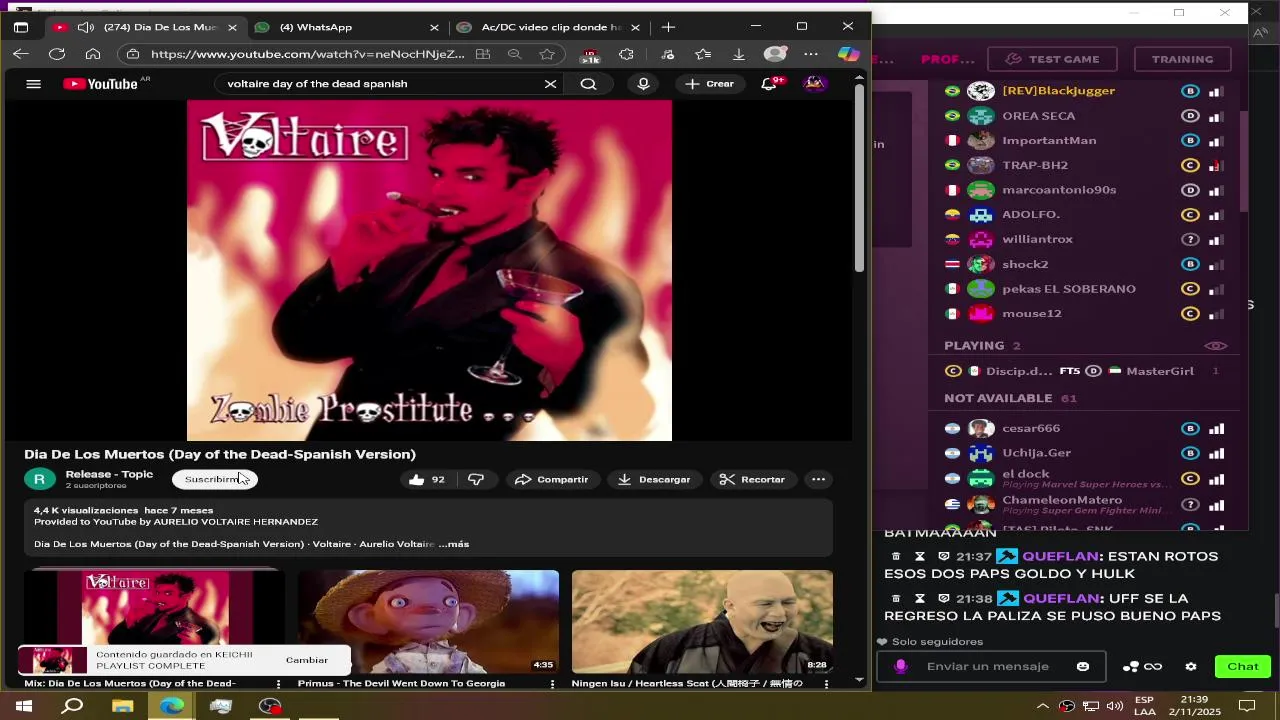Clear the YouTube search box text

[x=550, y=84]
